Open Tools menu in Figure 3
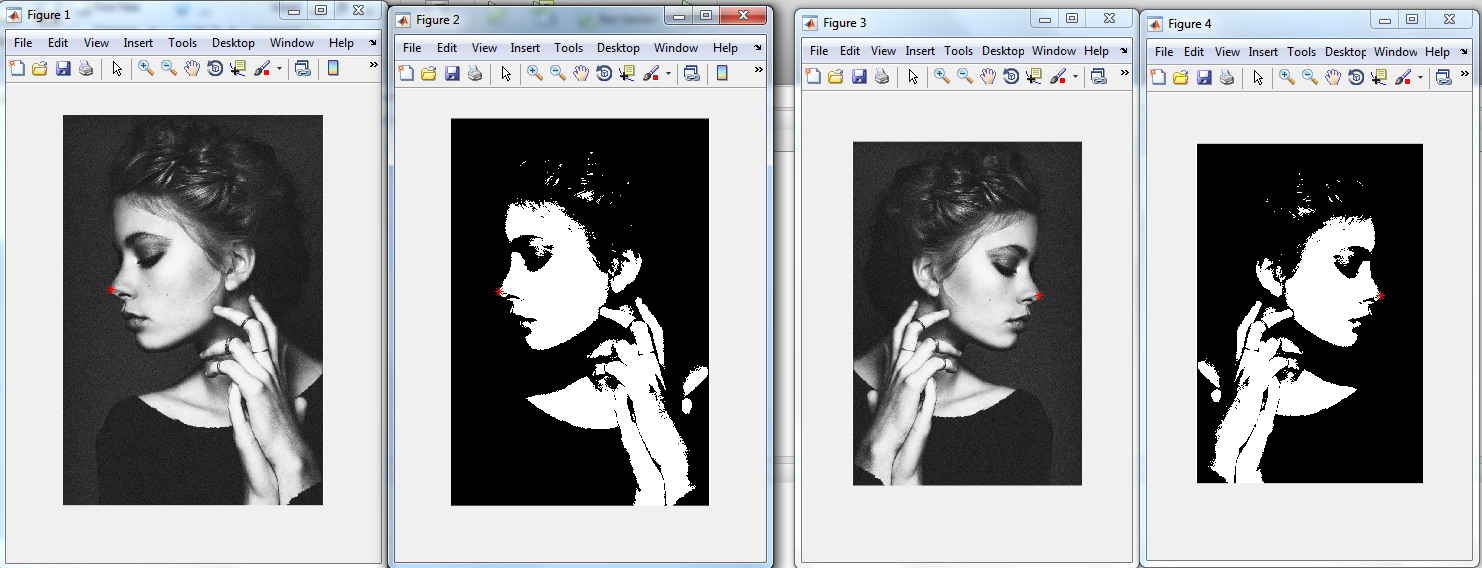1482x568 pixels. [958, 51]
